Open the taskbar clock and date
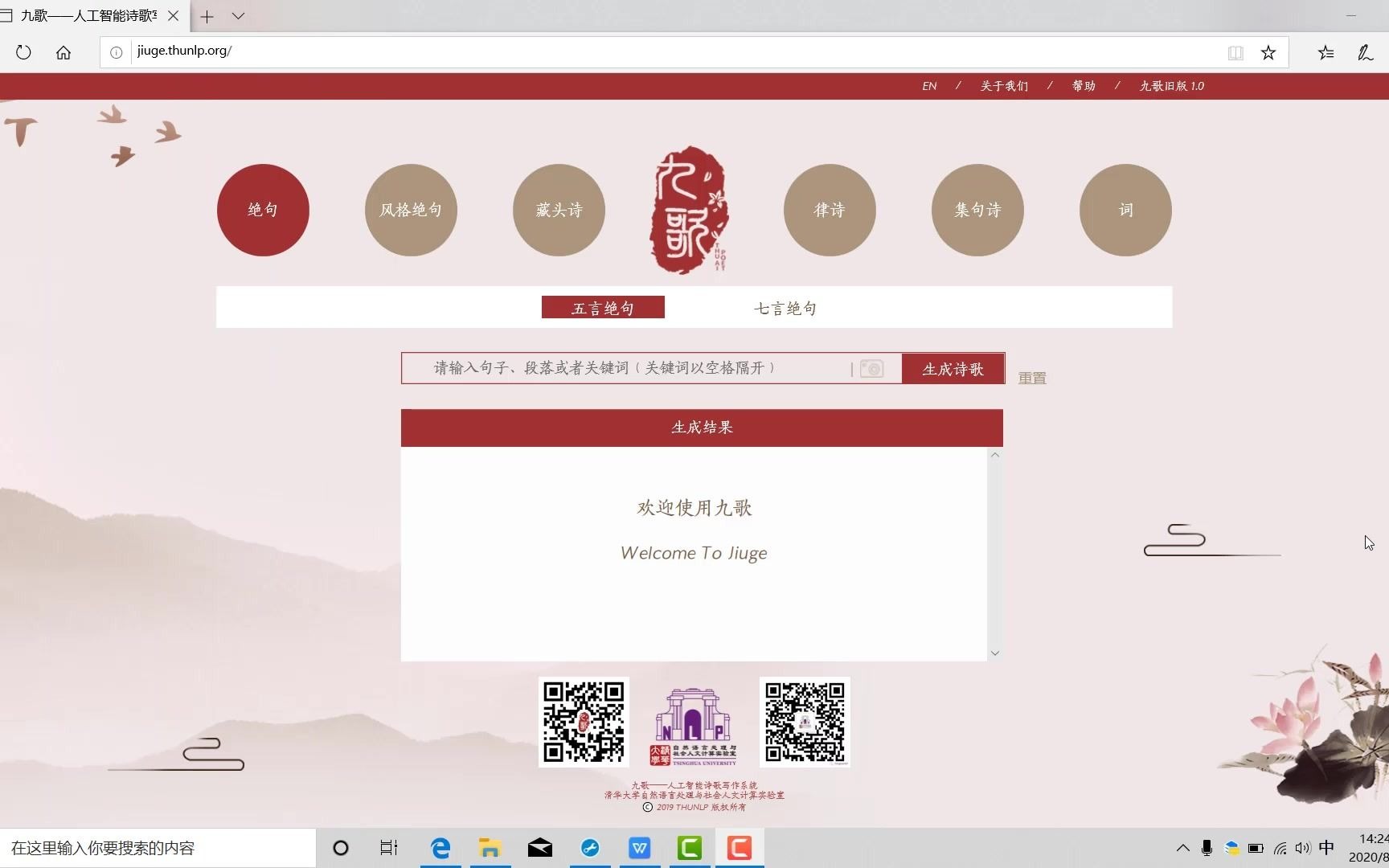Viewport: 1389px width, 868px height. pos(1369,848)
